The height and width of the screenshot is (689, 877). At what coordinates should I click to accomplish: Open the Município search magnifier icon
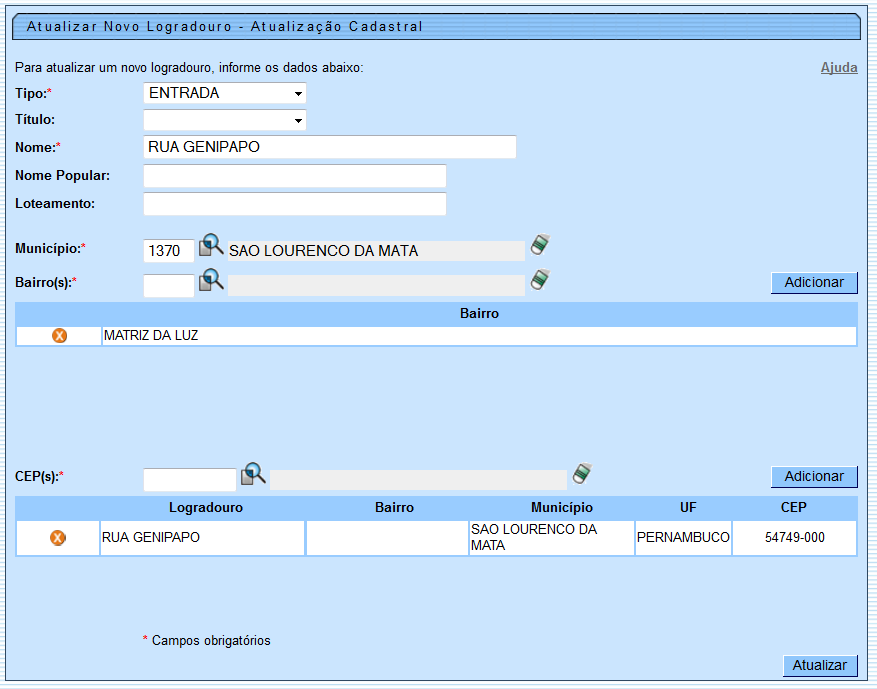point(211,246)
